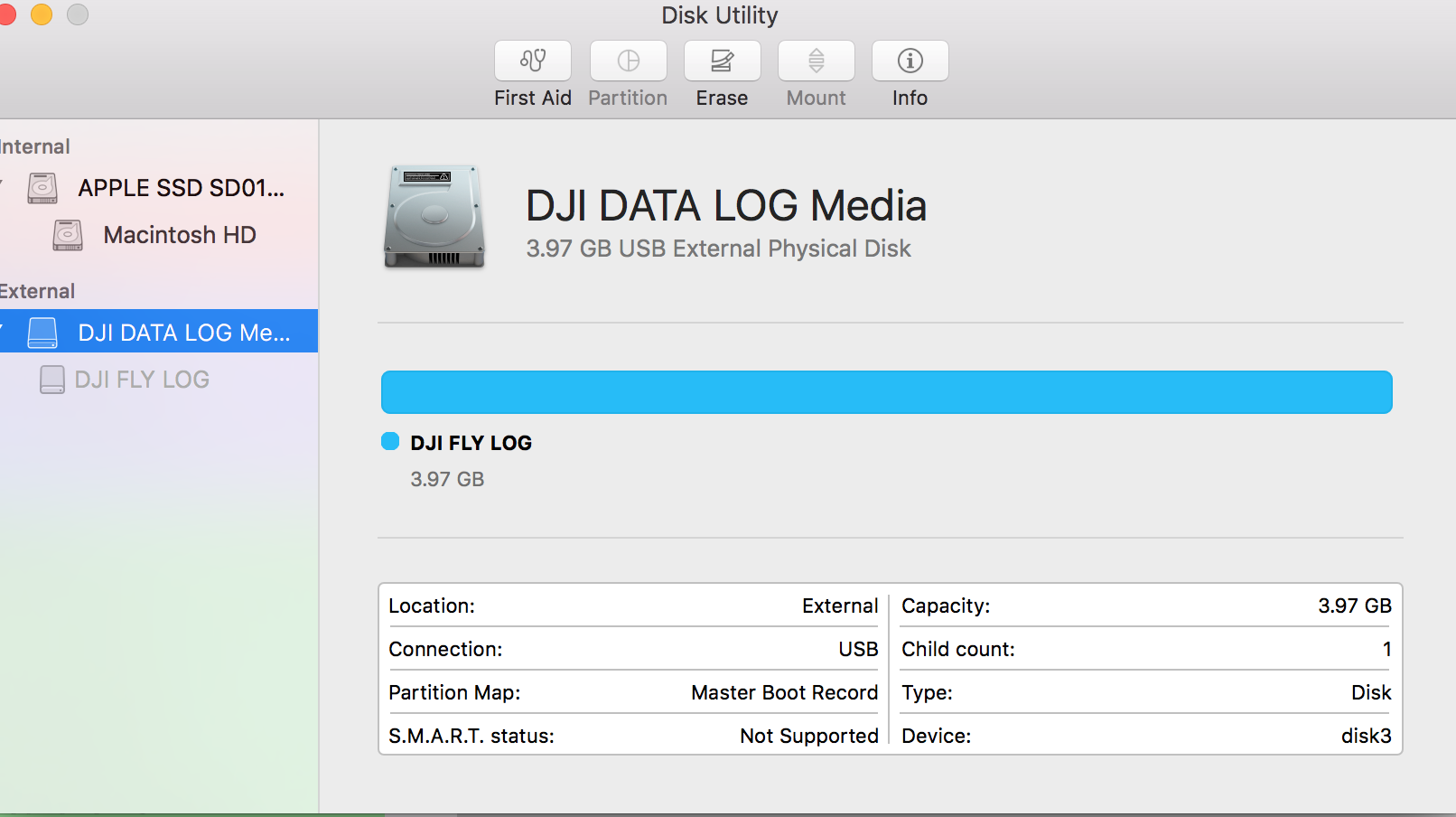1456x817 pixels.
Task: Click the Connection USB value
Action: click(858, 649)
